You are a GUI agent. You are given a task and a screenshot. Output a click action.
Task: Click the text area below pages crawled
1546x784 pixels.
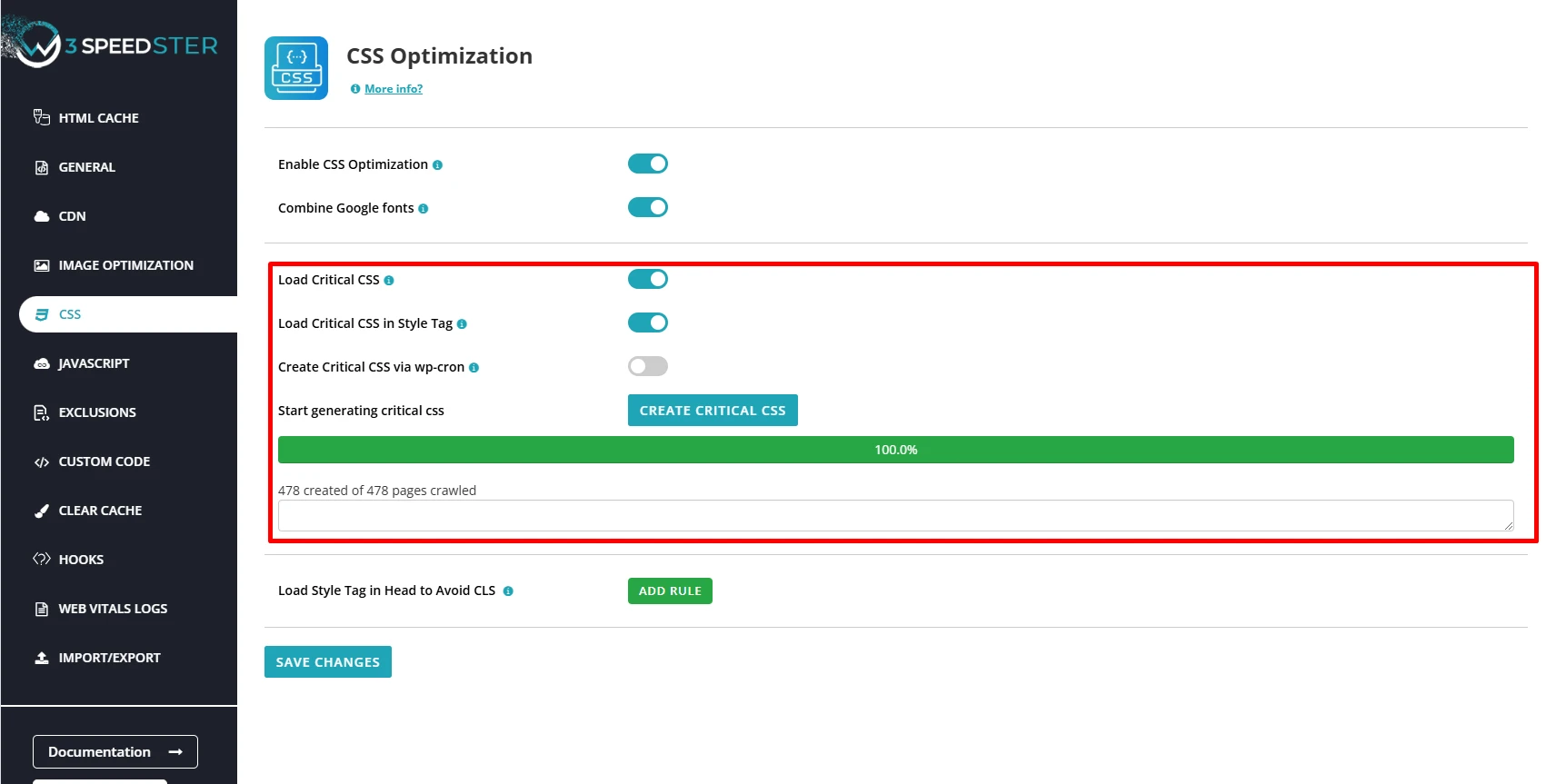(895, 516)
